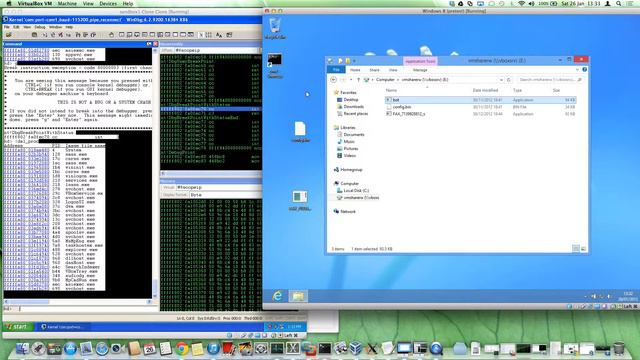Click the Windows XP start button
Image resolution: width=640 pixels, height=360 pixels.
pos(17,327)
